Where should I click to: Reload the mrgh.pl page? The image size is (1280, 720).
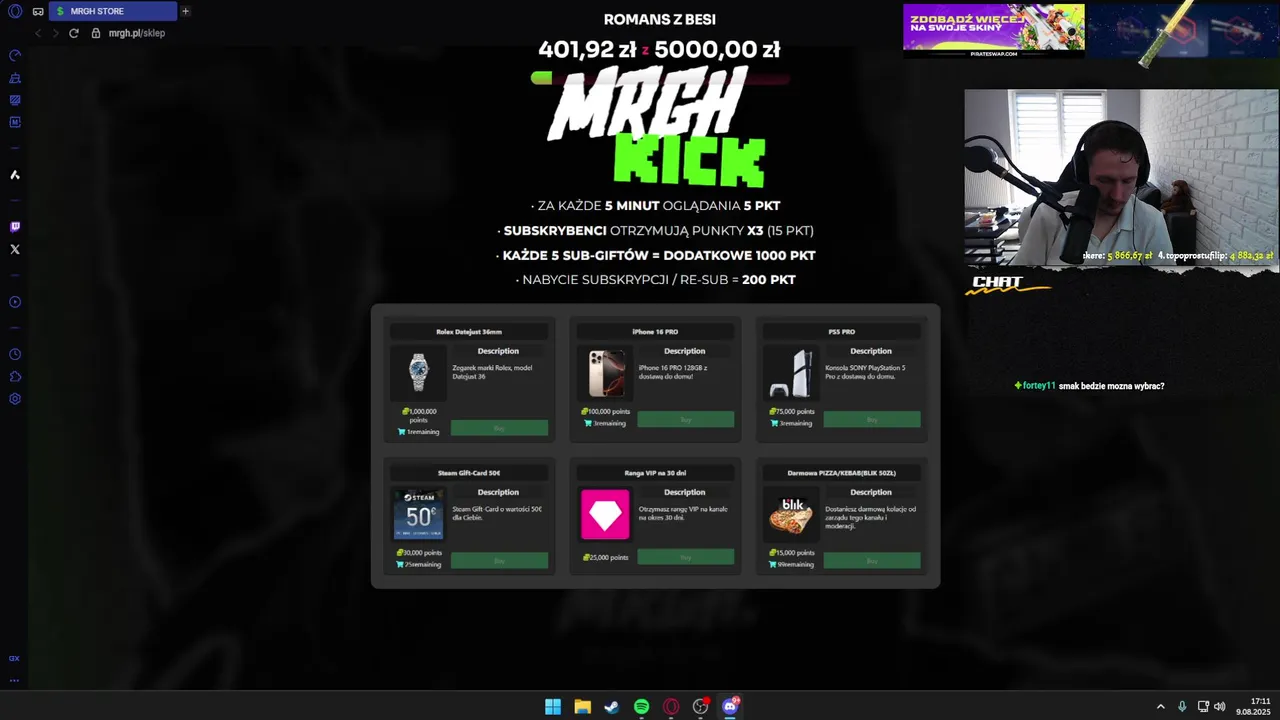coord(74,33)
